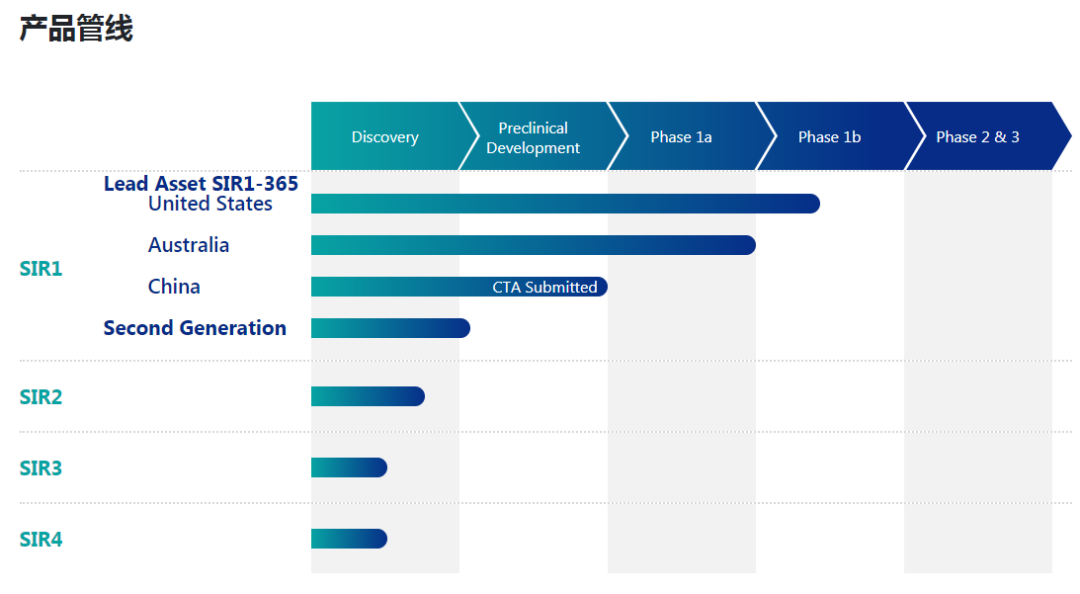The height and width of the screenshot is (594, 1080).
Task: Select the SIR3 program label
Action: click(x=41, y=468)
